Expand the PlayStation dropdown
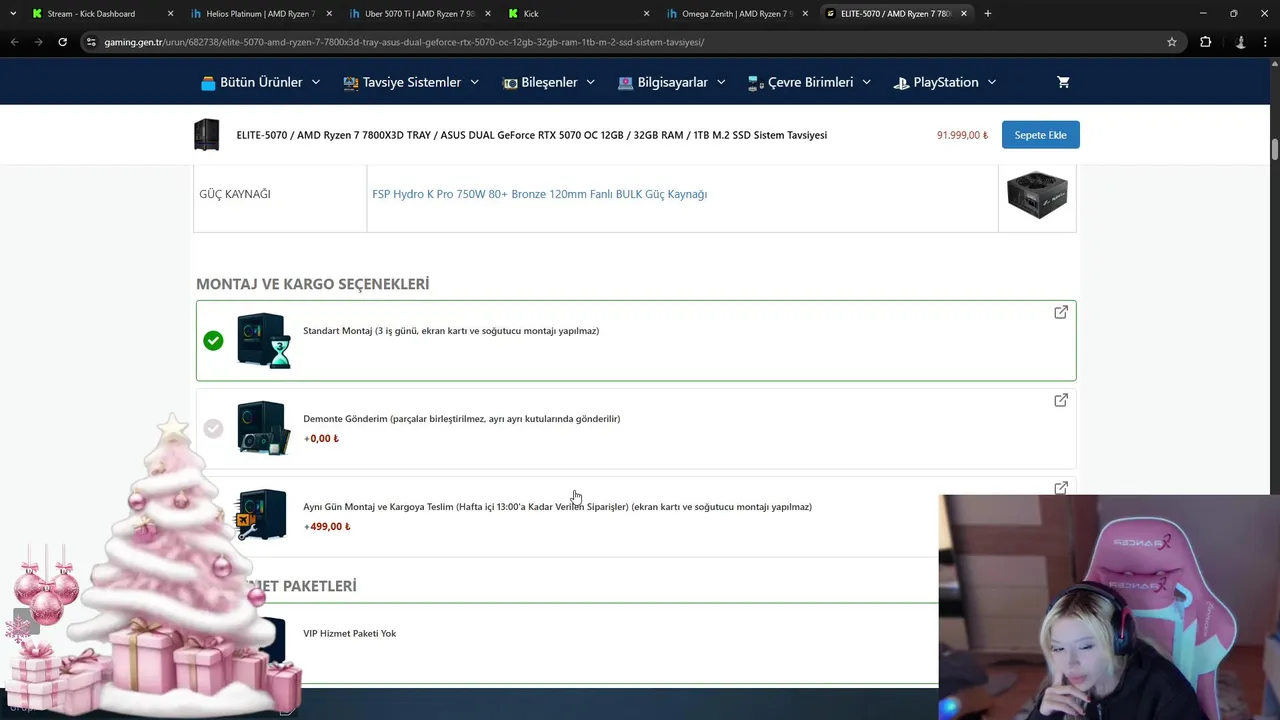 (x=944, y=82)
